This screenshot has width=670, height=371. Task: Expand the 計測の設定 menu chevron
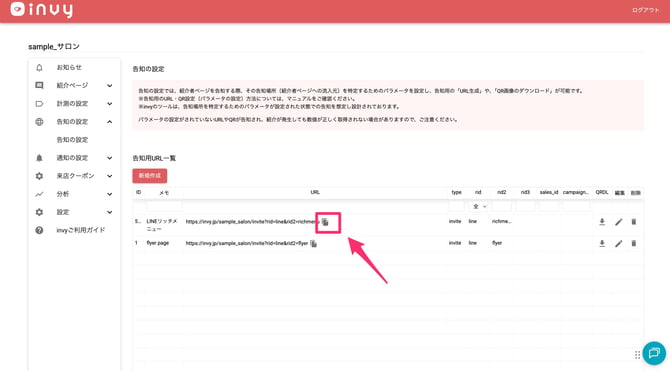(110, 103)
